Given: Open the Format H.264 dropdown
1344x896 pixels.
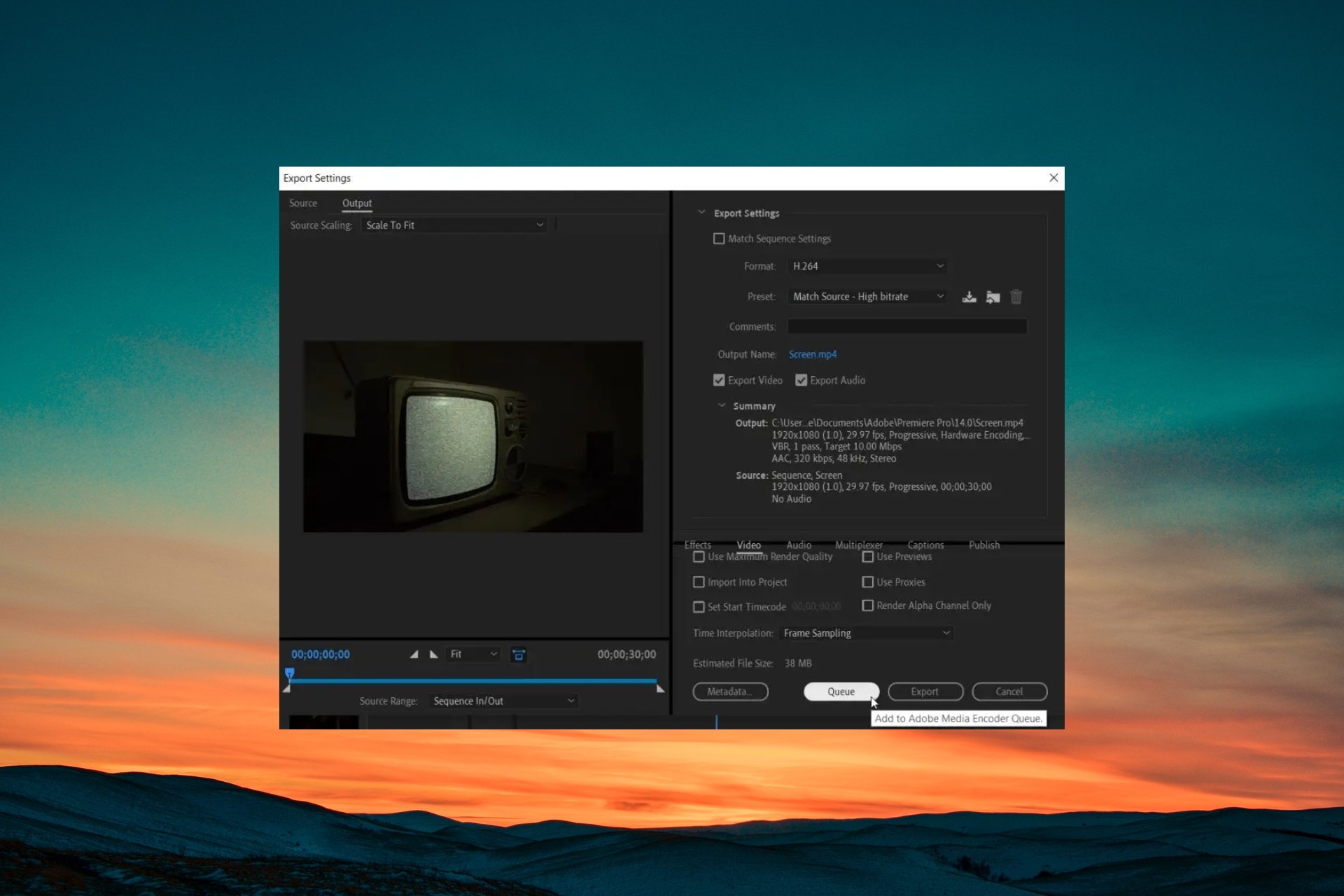Looking at the screenshot, I should click(868, 266).
